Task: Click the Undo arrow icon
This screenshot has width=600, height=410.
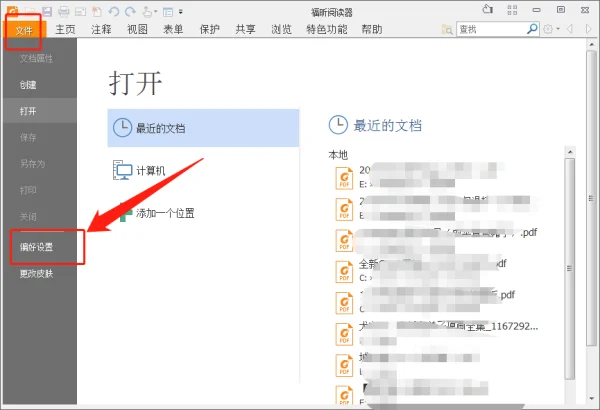Action: (114, 12)
